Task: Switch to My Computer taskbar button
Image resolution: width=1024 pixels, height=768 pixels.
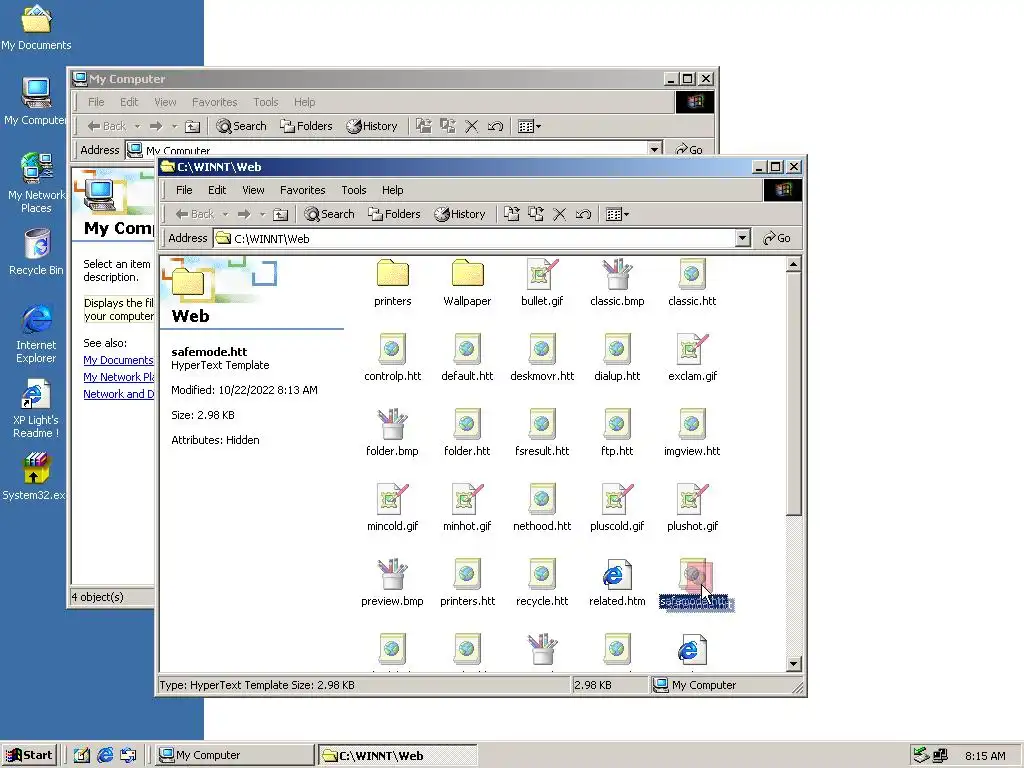Action: [x=236, y=755]
